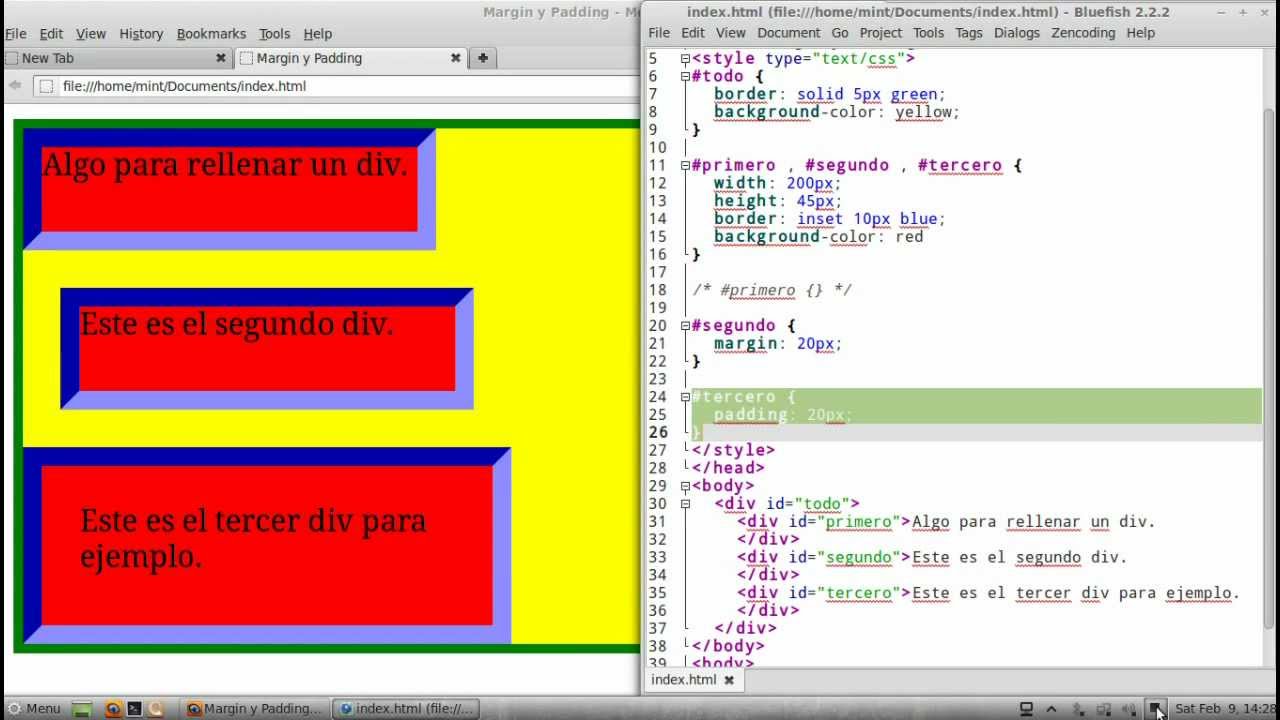The width and height of the screenshot is (1280, 720).
Task: Open the volume icon in system tray
Action: pyautogui.click(x=1130, y=709)
